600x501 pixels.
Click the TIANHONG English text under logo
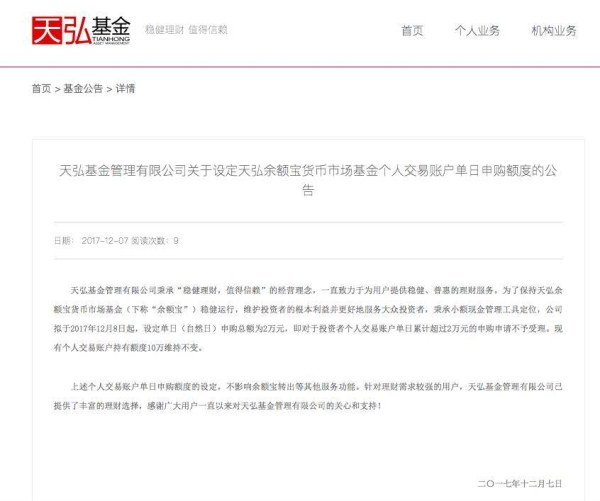click(111, 39)
